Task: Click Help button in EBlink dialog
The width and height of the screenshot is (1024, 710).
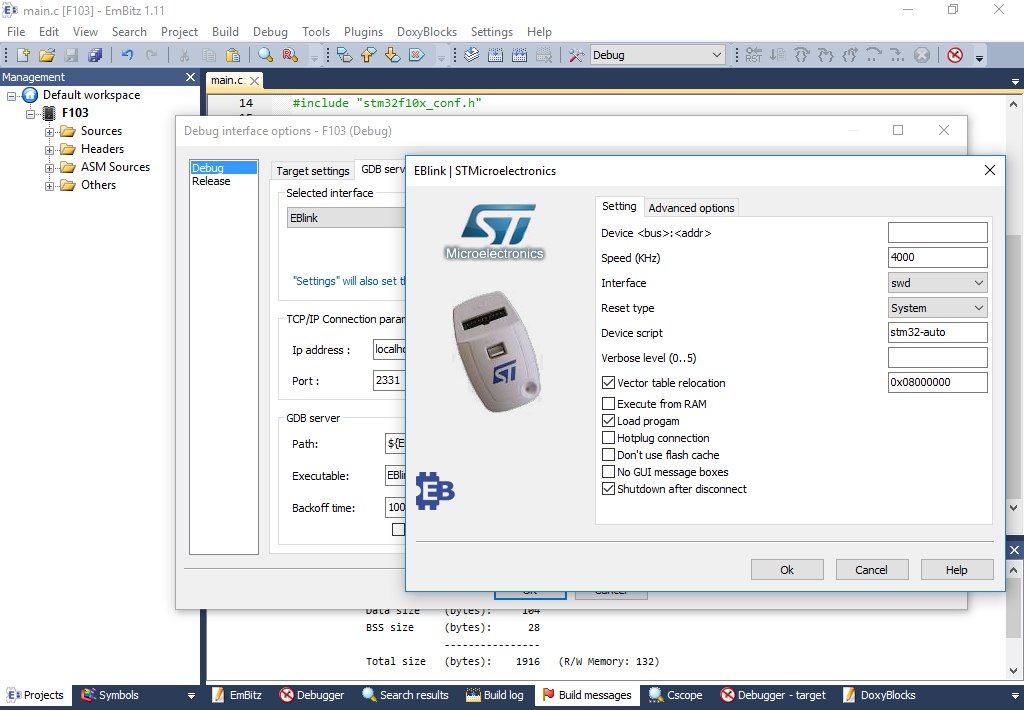Action: pos(957,570)
